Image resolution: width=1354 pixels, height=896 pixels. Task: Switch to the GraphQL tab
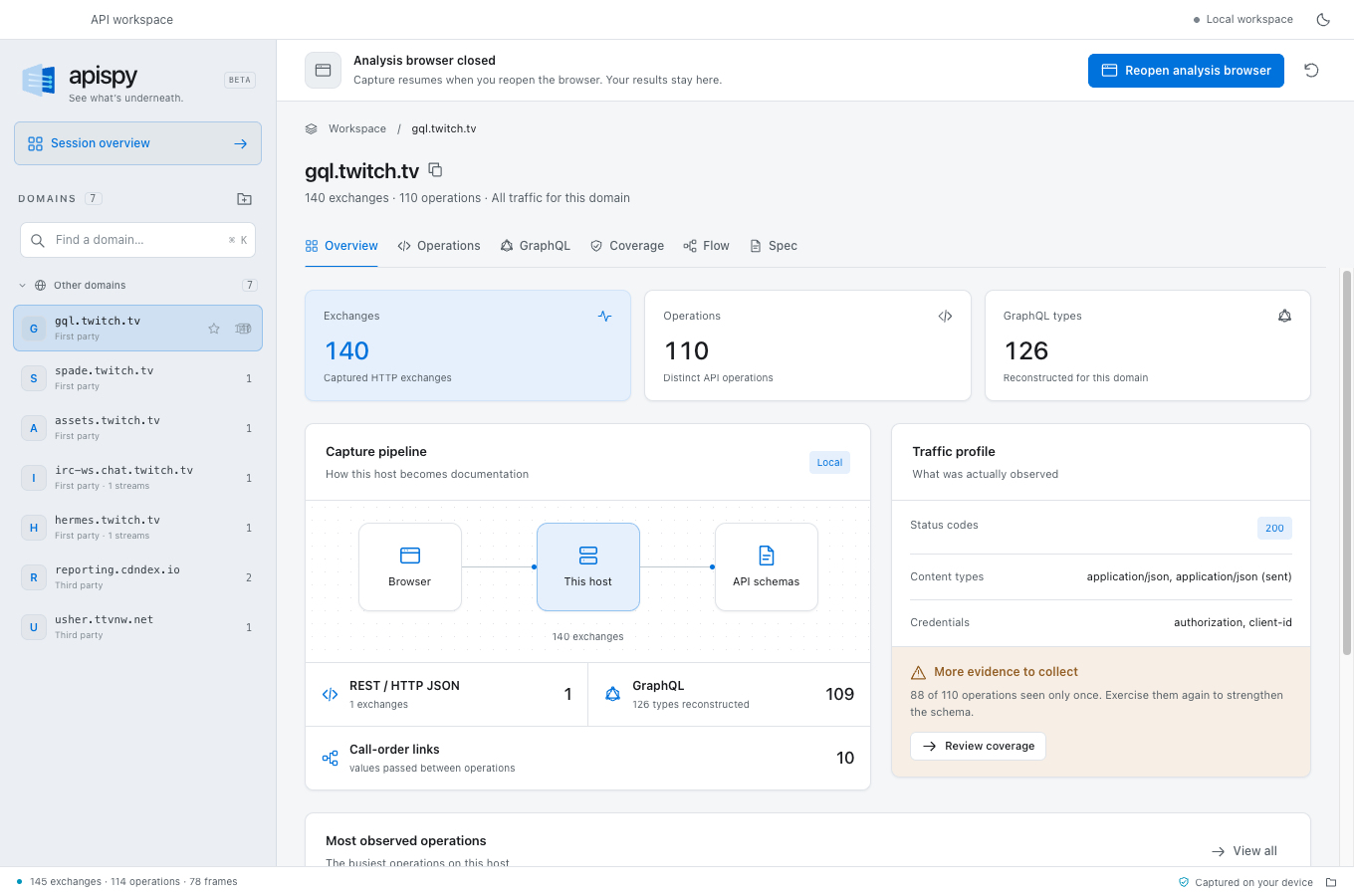click(x=536, y=246)
